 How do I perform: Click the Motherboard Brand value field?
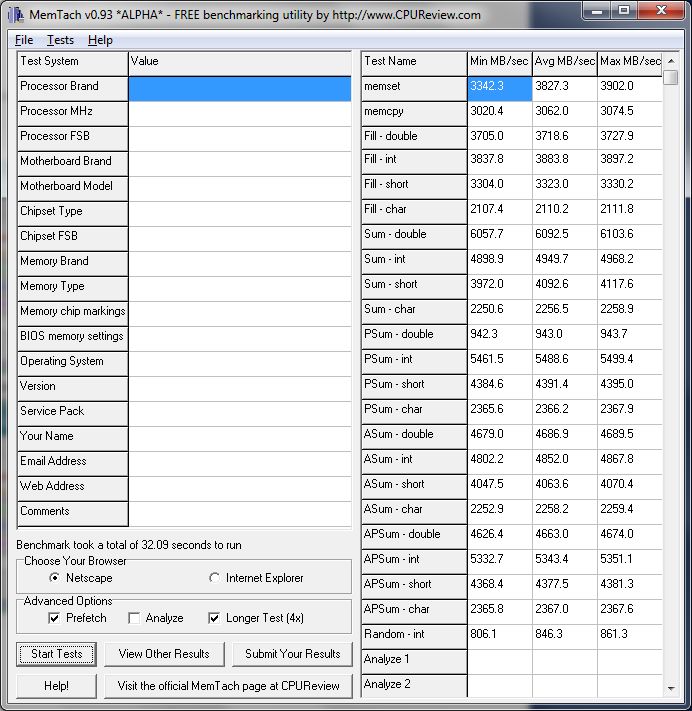240,164
